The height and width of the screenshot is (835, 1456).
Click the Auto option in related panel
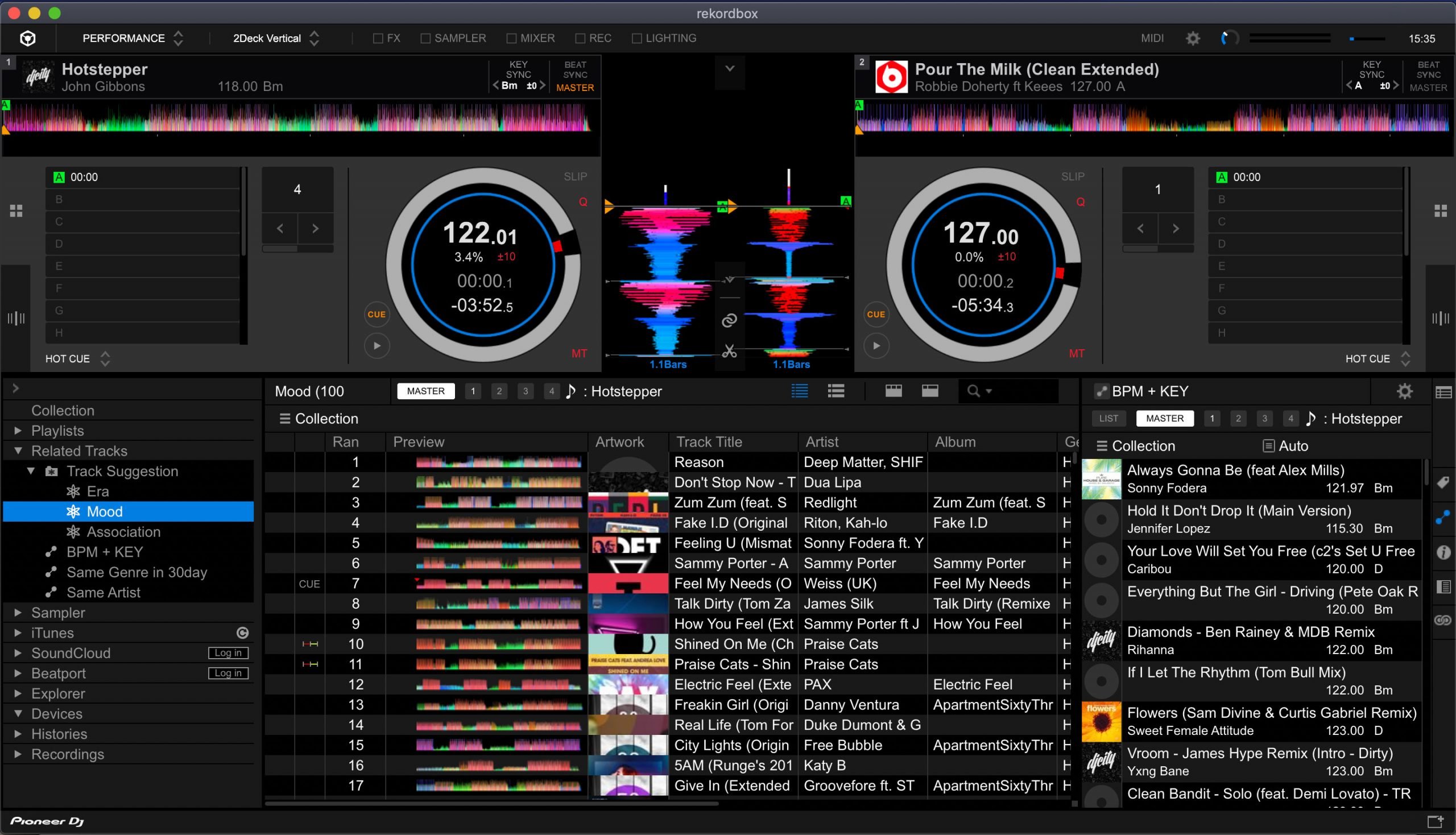pos(1285,446)
